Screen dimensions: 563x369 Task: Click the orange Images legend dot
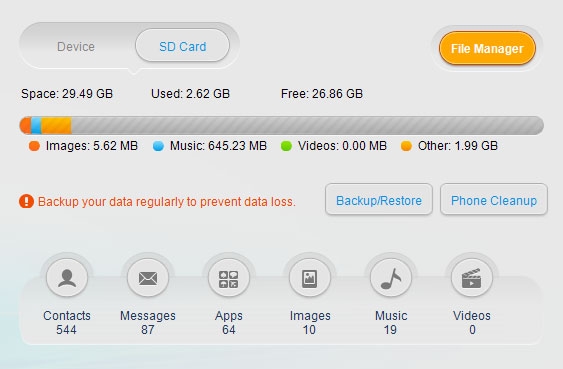click(x=34, y=146)
